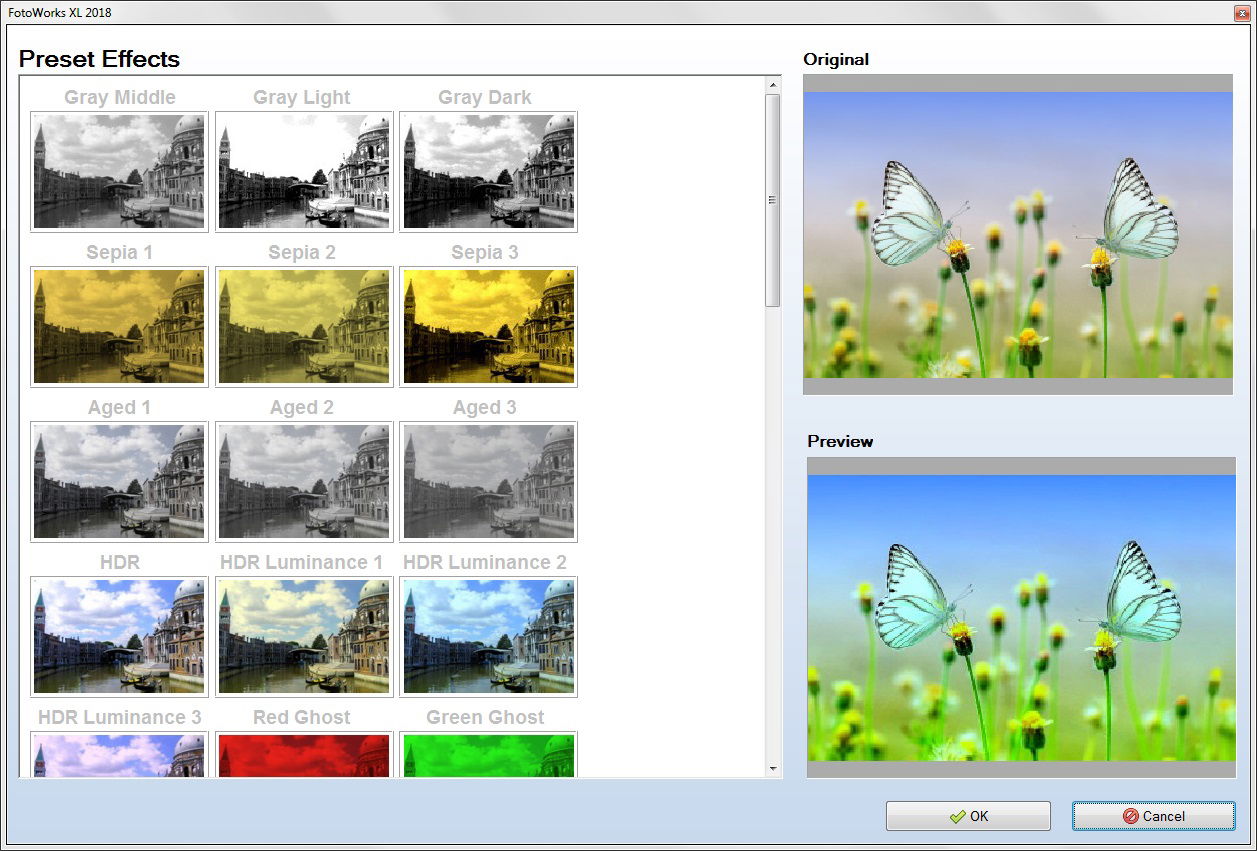The image size is (1257, 851).
Task: Apply the Gray Dark preset thumbnail
Action: 488,172
